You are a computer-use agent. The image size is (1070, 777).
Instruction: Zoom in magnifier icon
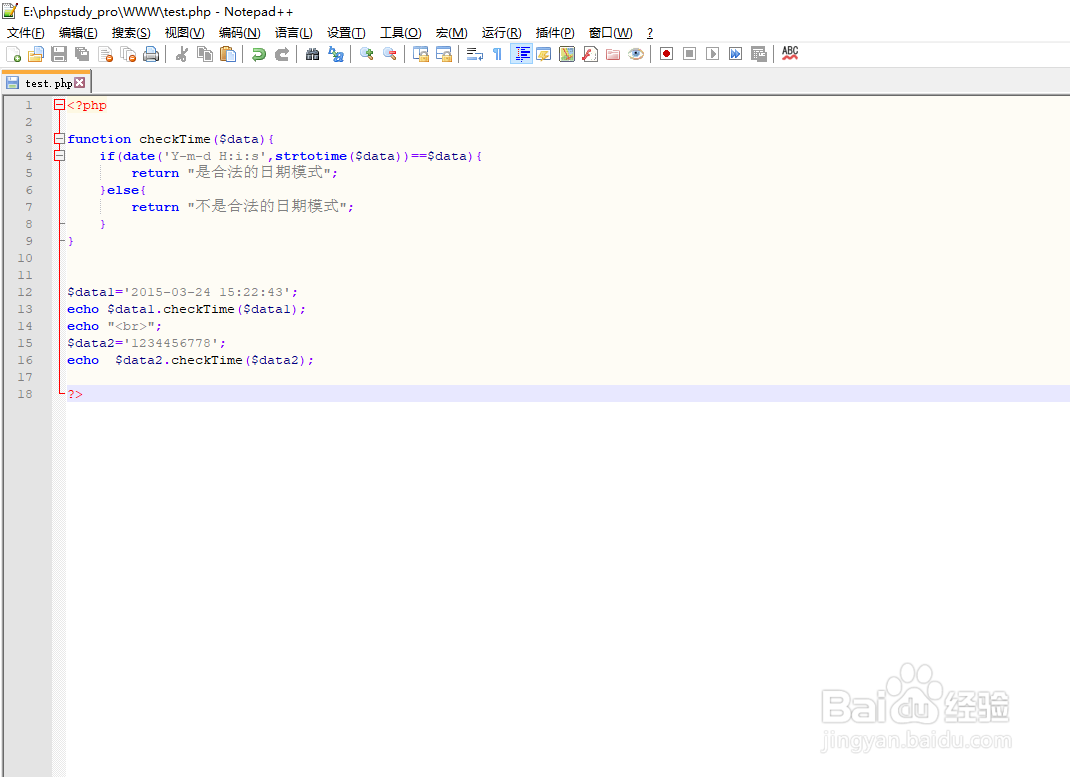point(366,55)
